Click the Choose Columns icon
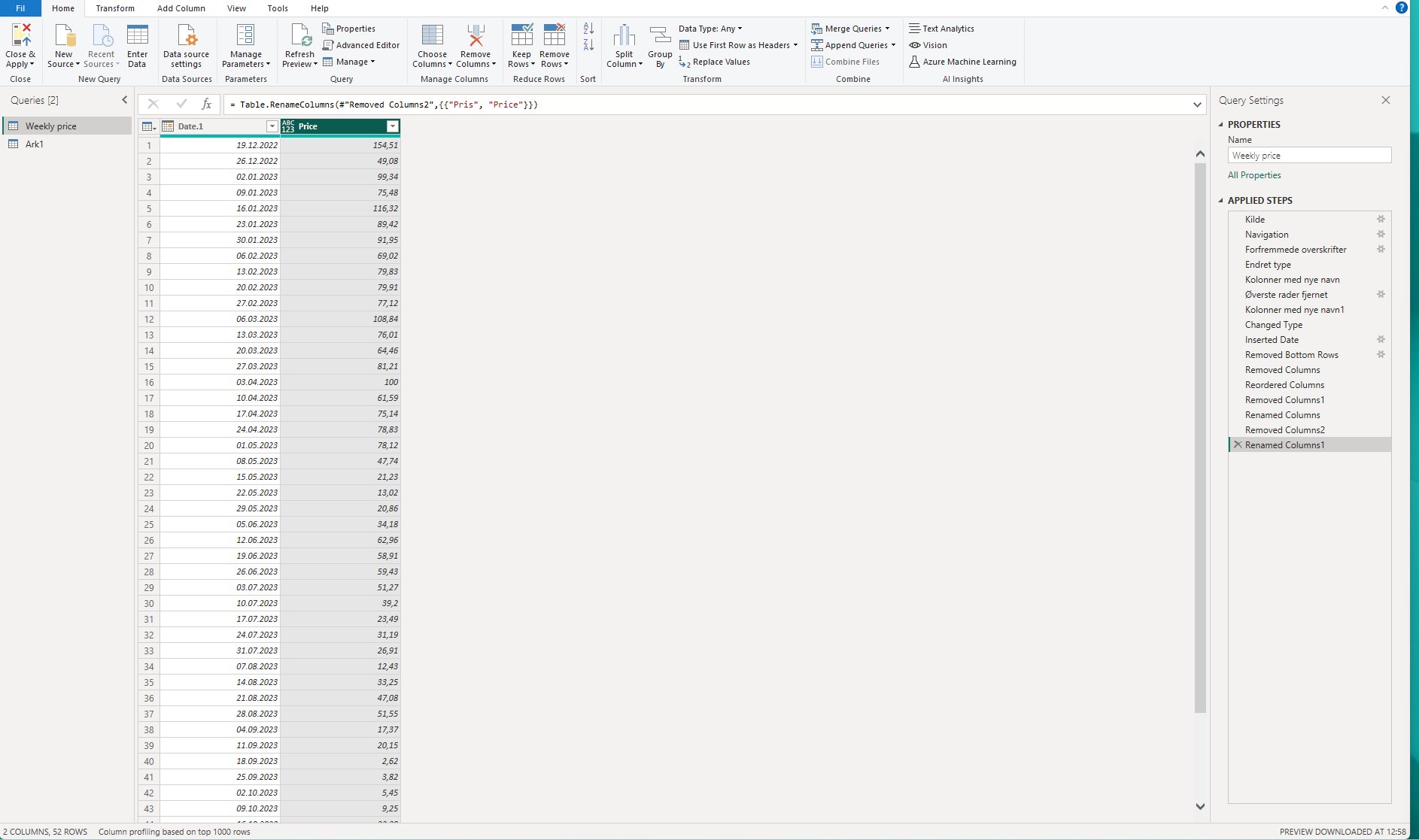 tap(432, 35)
